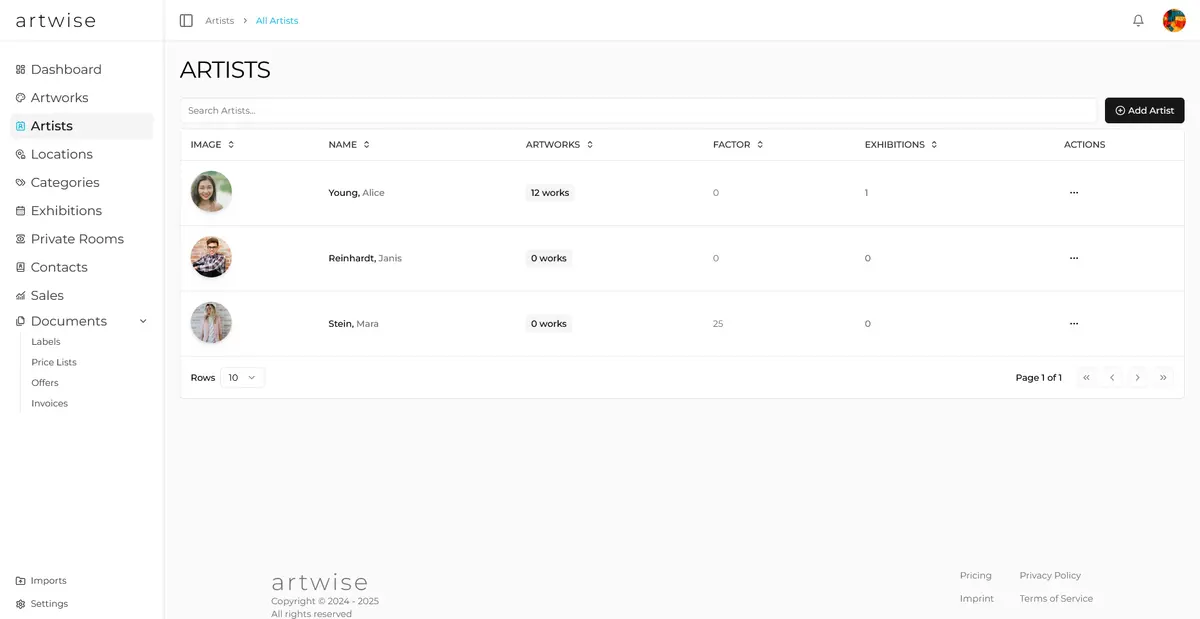Open All Artists breadcrumb link
Image resolution: width=1200 pixels, height=619 pixels.
tap(276, 19)
